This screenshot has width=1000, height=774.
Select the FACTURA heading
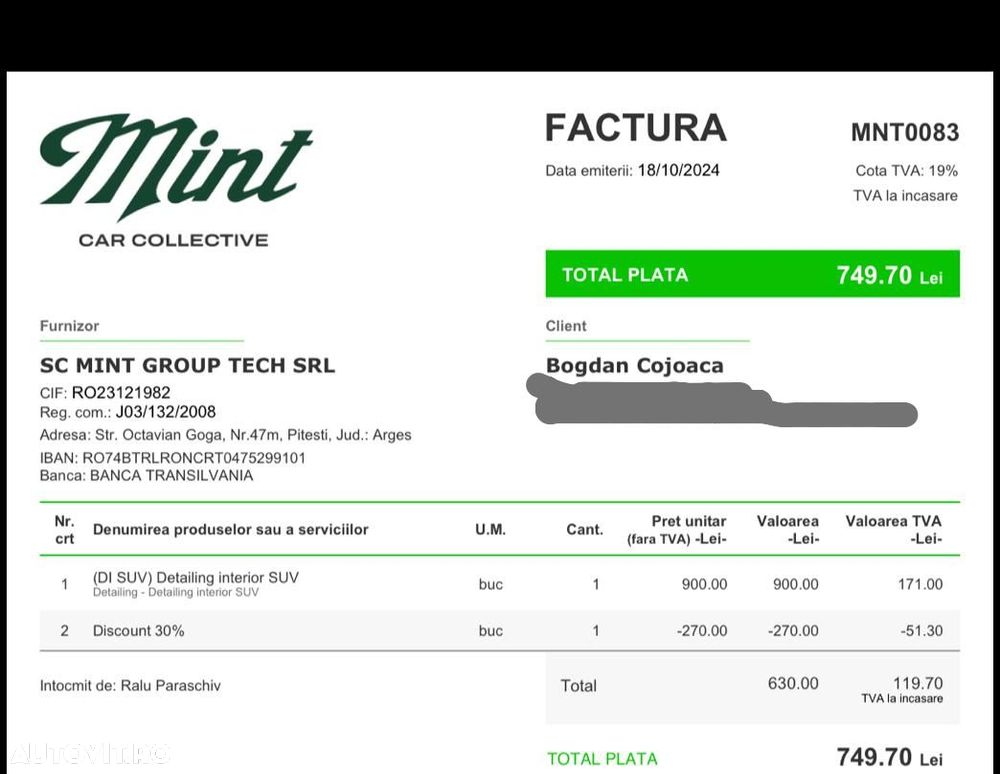(635, 129)
